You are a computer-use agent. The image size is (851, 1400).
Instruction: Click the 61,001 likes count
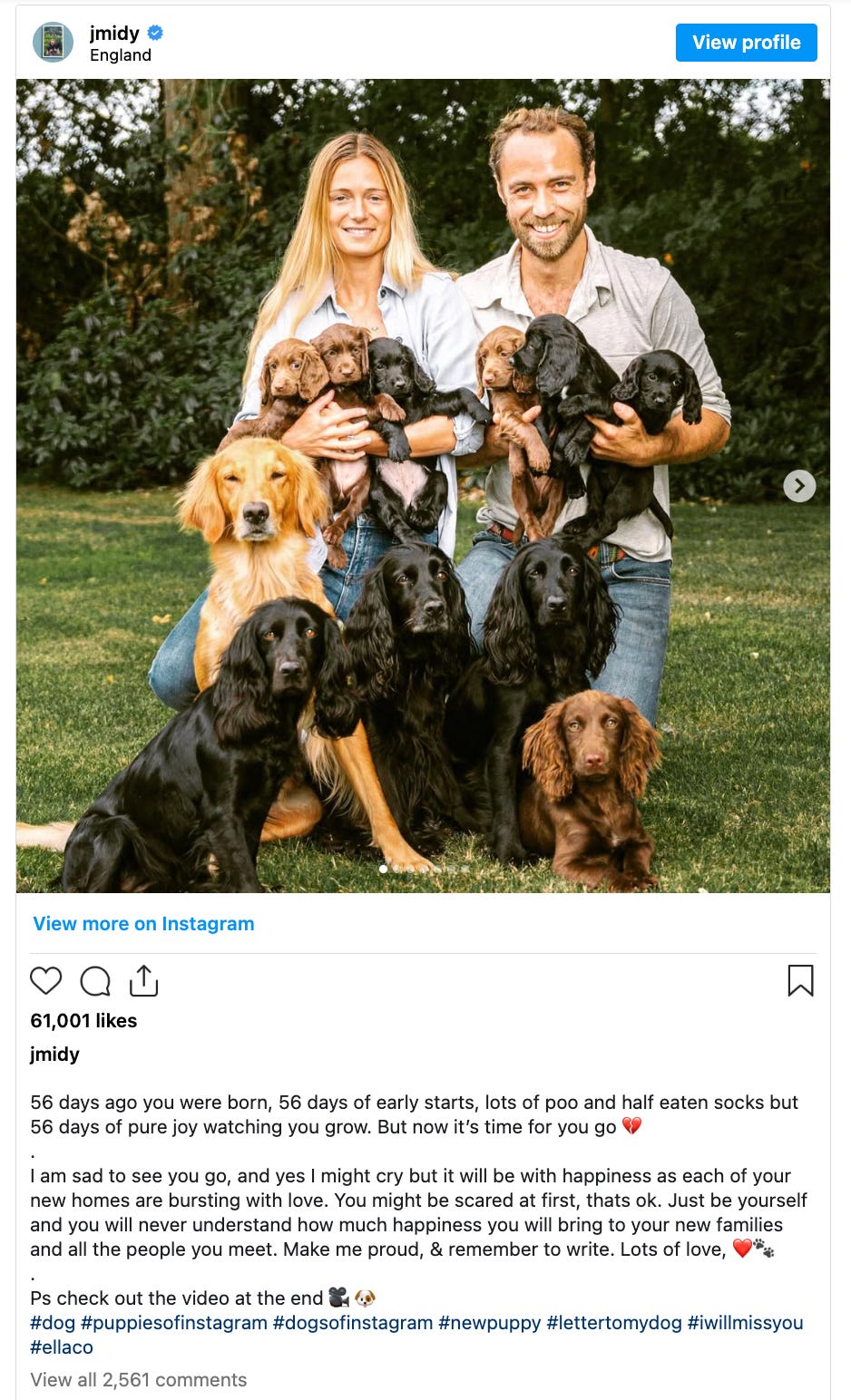(x=83, y=1020)
